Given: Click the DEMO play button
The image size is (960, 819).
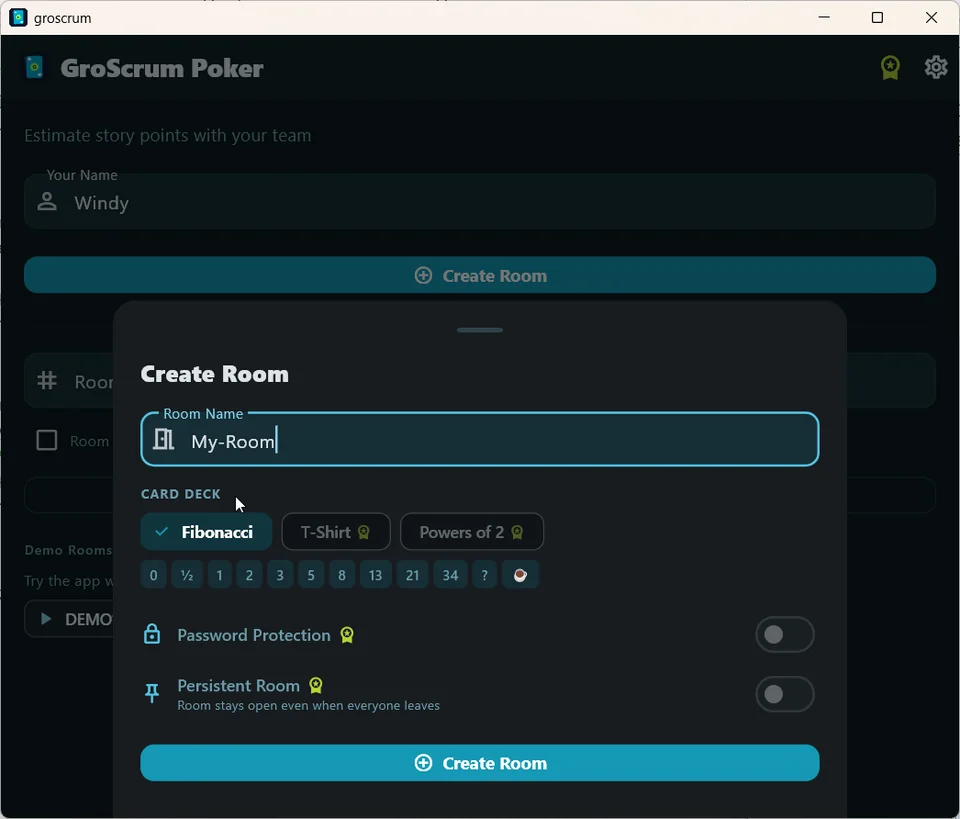Looking at the screenshot, I should (x=69, y=619).
